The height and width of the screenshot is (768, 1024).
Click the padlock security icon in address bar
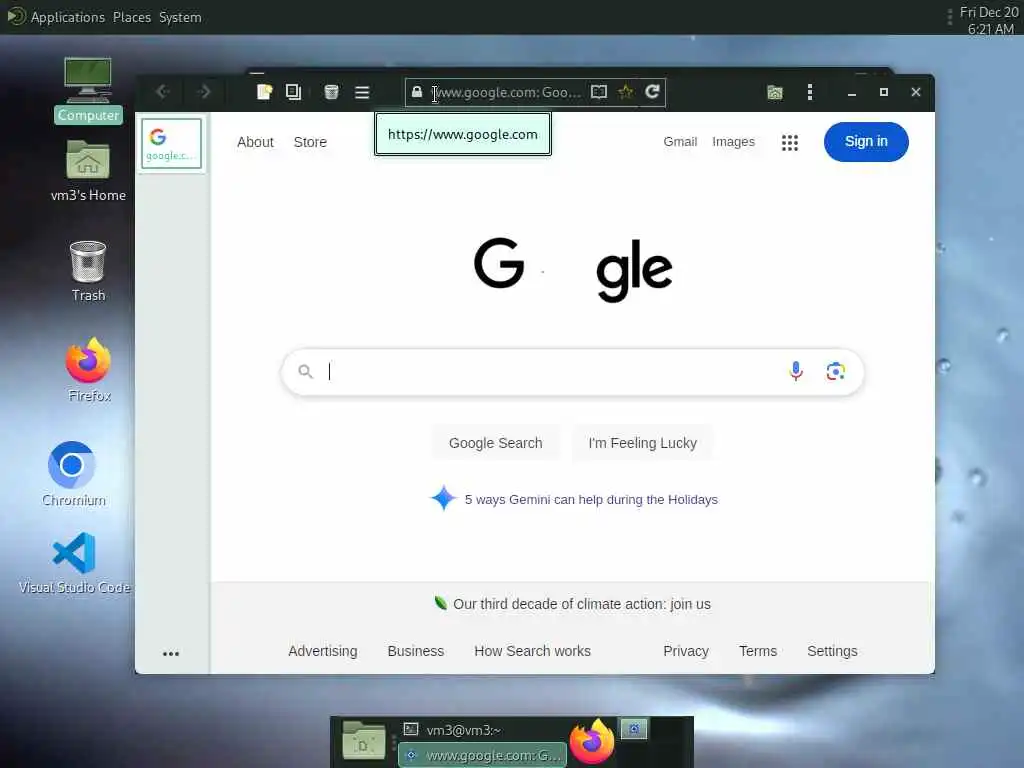[417, 92]
